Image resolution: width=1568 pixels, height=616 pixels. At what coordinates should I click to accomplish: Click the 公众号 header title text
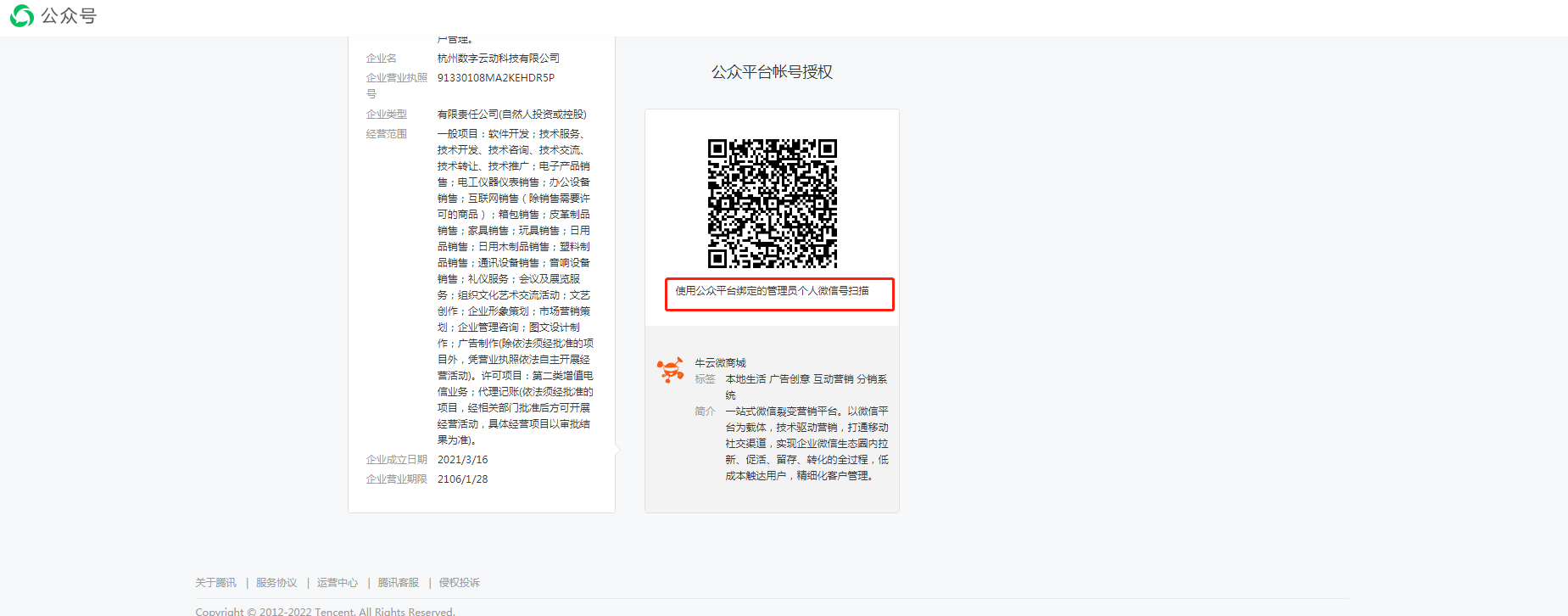tap(69, 16)
